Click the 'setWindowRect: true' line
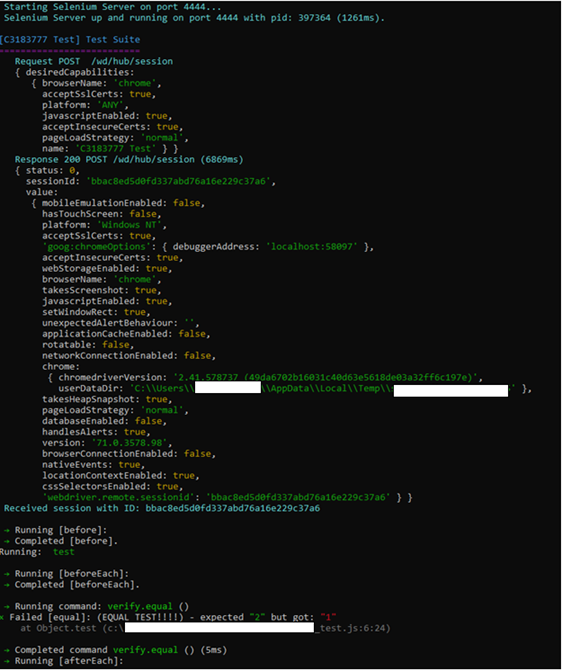The width and height of the screenshot is (562, 671). pyautogui.click(x=96, y=312)
